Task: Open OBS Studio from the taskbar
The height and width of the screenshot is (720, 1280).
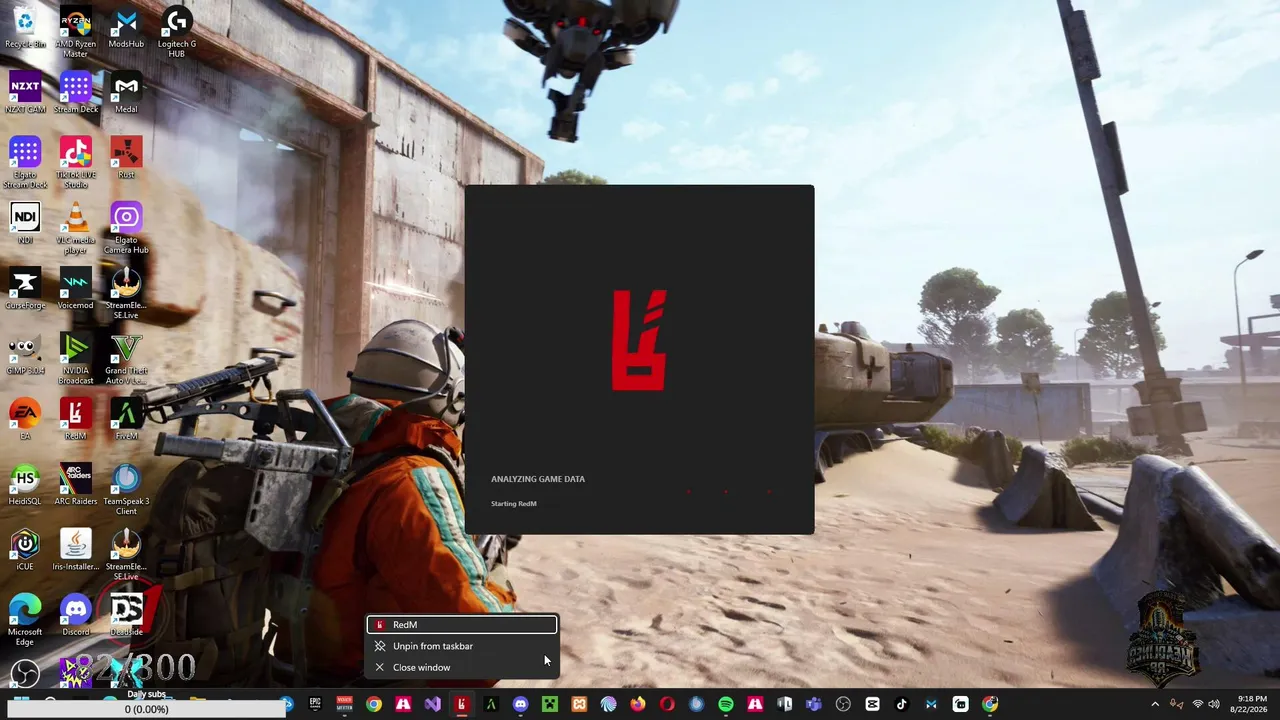Action: point(843,704)
